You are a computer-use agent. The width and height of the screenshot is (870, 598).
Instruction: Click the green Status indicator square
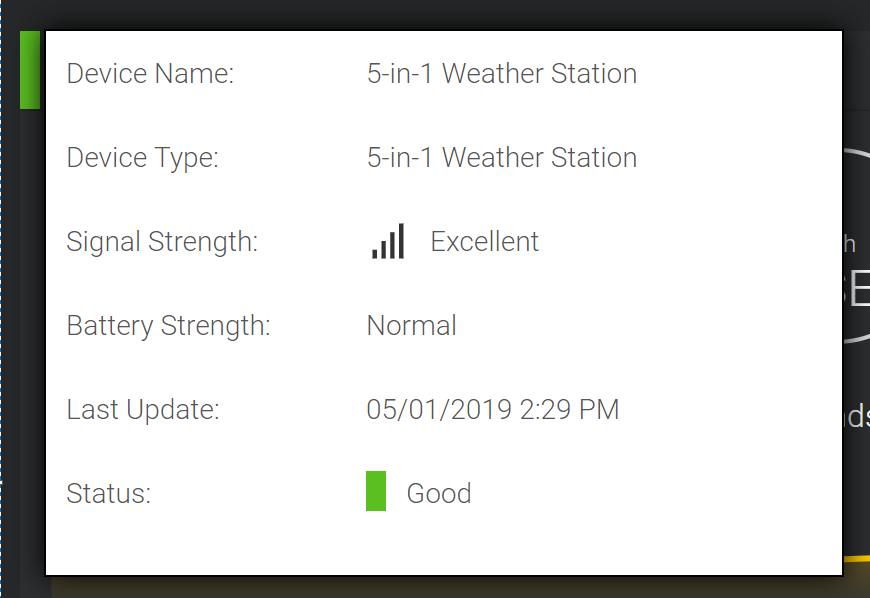tap(376, 491)
